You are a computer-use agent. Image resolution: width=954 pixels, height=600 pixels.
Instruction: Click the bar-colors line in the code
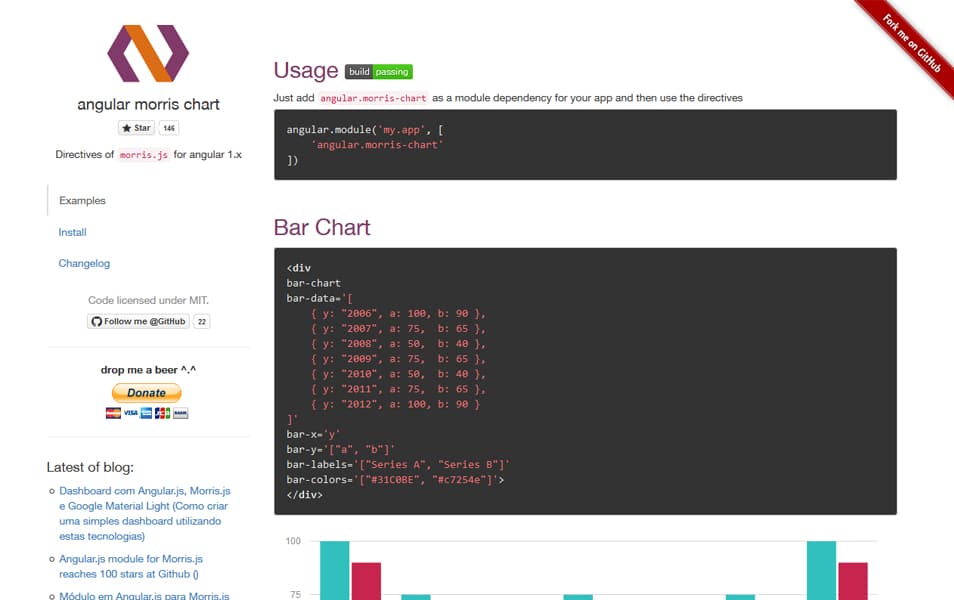(x=395, y=480)
